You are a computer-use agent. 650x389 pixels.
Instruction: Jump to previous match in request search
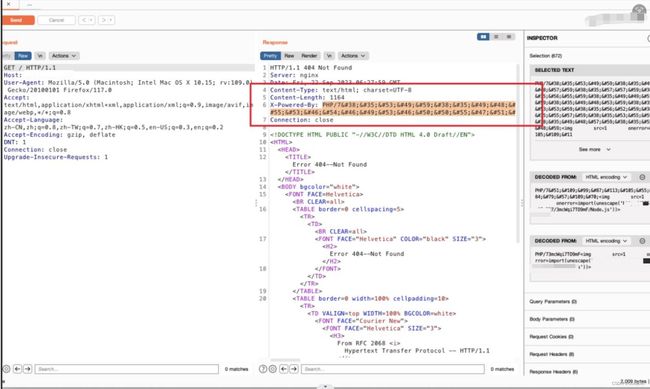pos(17,369)
